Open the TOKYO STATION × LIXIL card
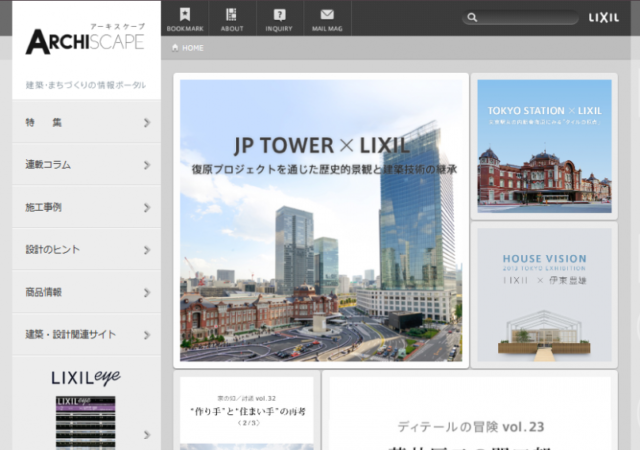Screen dimensions: 640x450 544,146
